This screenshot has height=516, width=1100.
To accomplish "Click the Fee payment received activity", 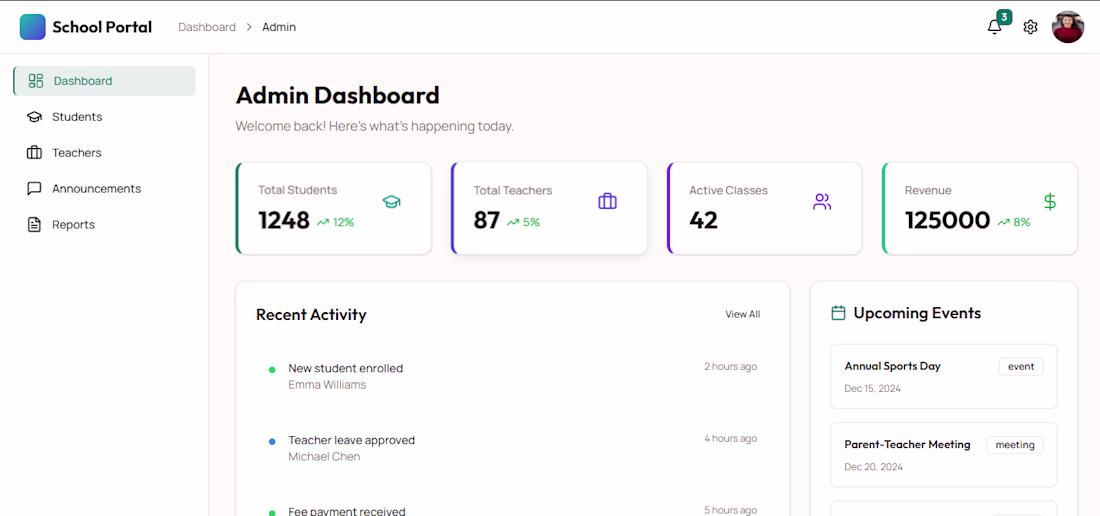I will coord(347,511).
